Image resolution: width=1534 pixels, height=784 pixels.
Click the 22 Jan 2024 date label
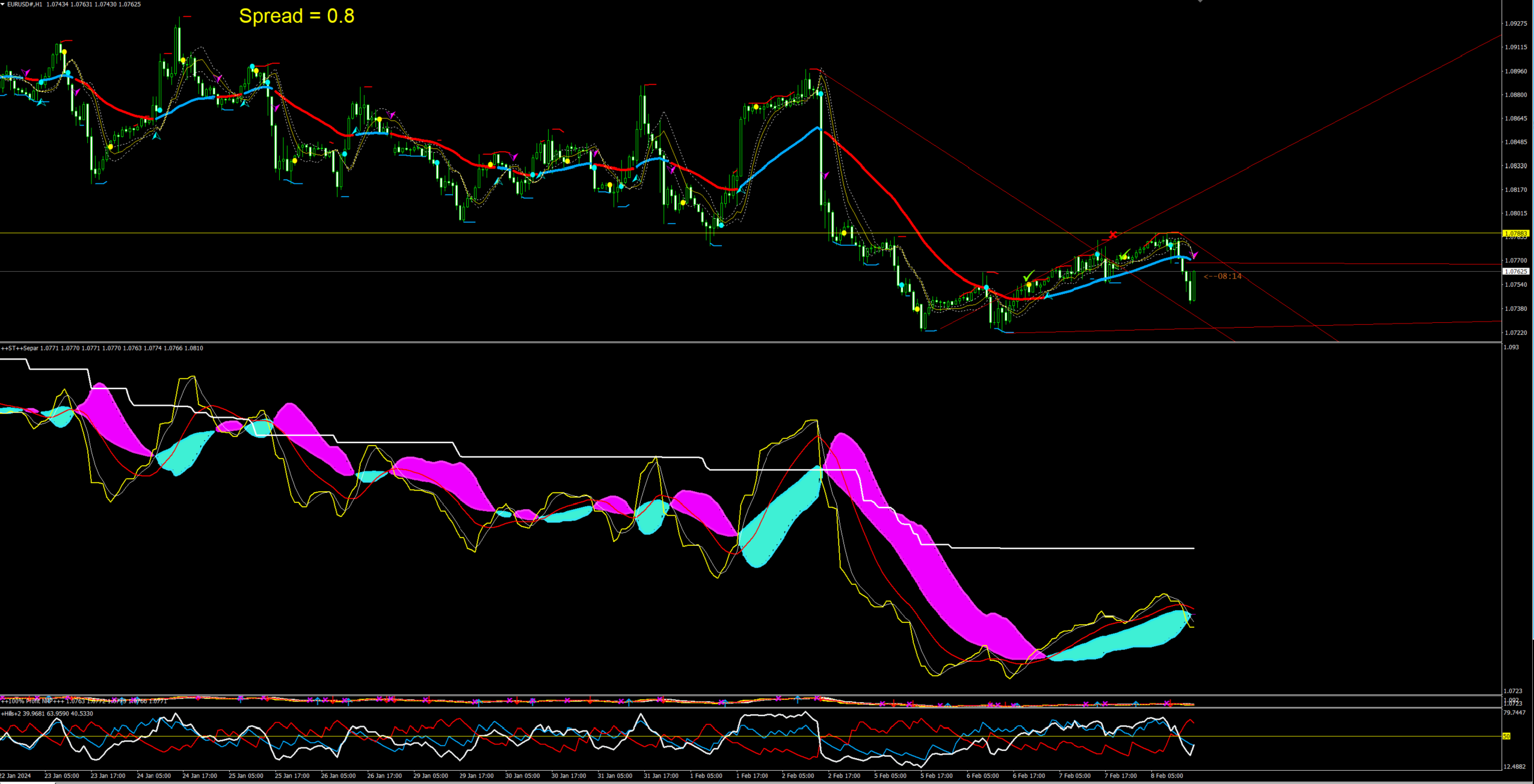[16, 776]
